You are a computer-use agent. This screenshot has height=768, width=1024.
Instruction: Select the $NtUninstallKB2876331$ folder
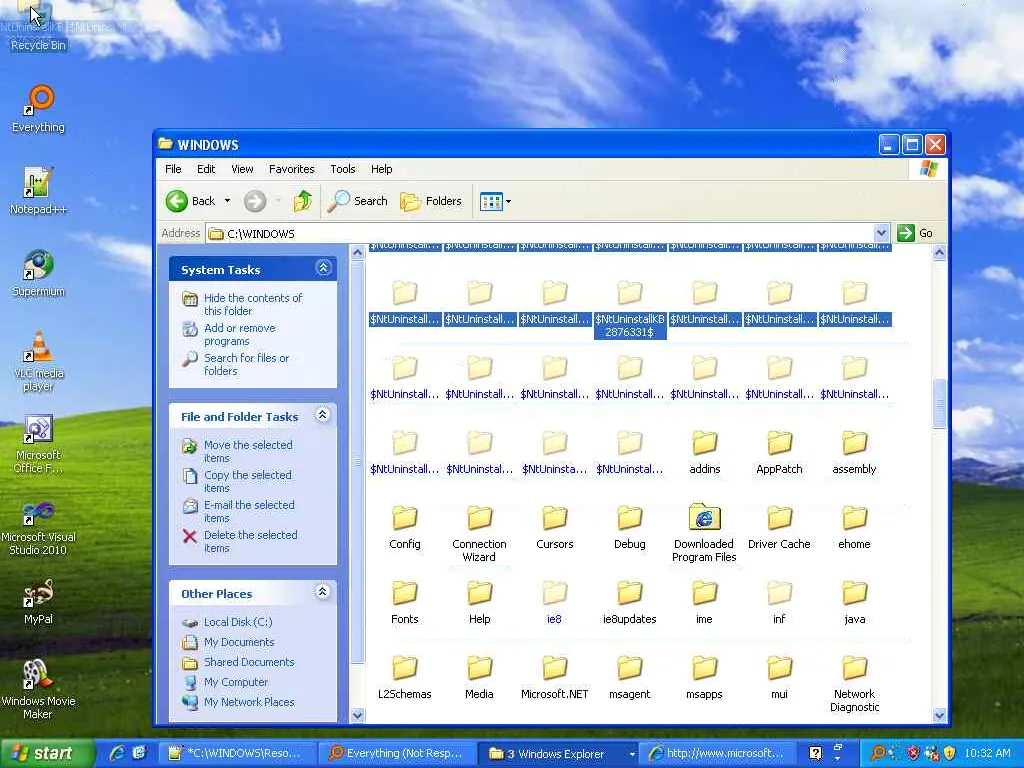point(630,309)
